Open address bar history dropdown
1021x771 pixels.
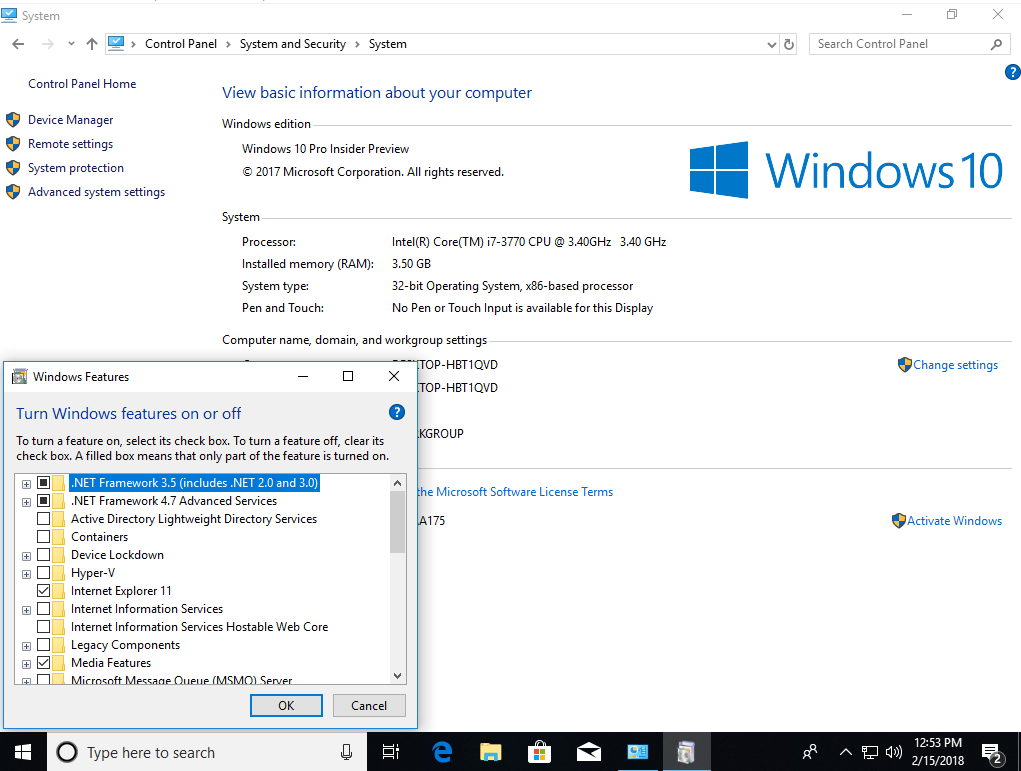(x=772, y=44)
